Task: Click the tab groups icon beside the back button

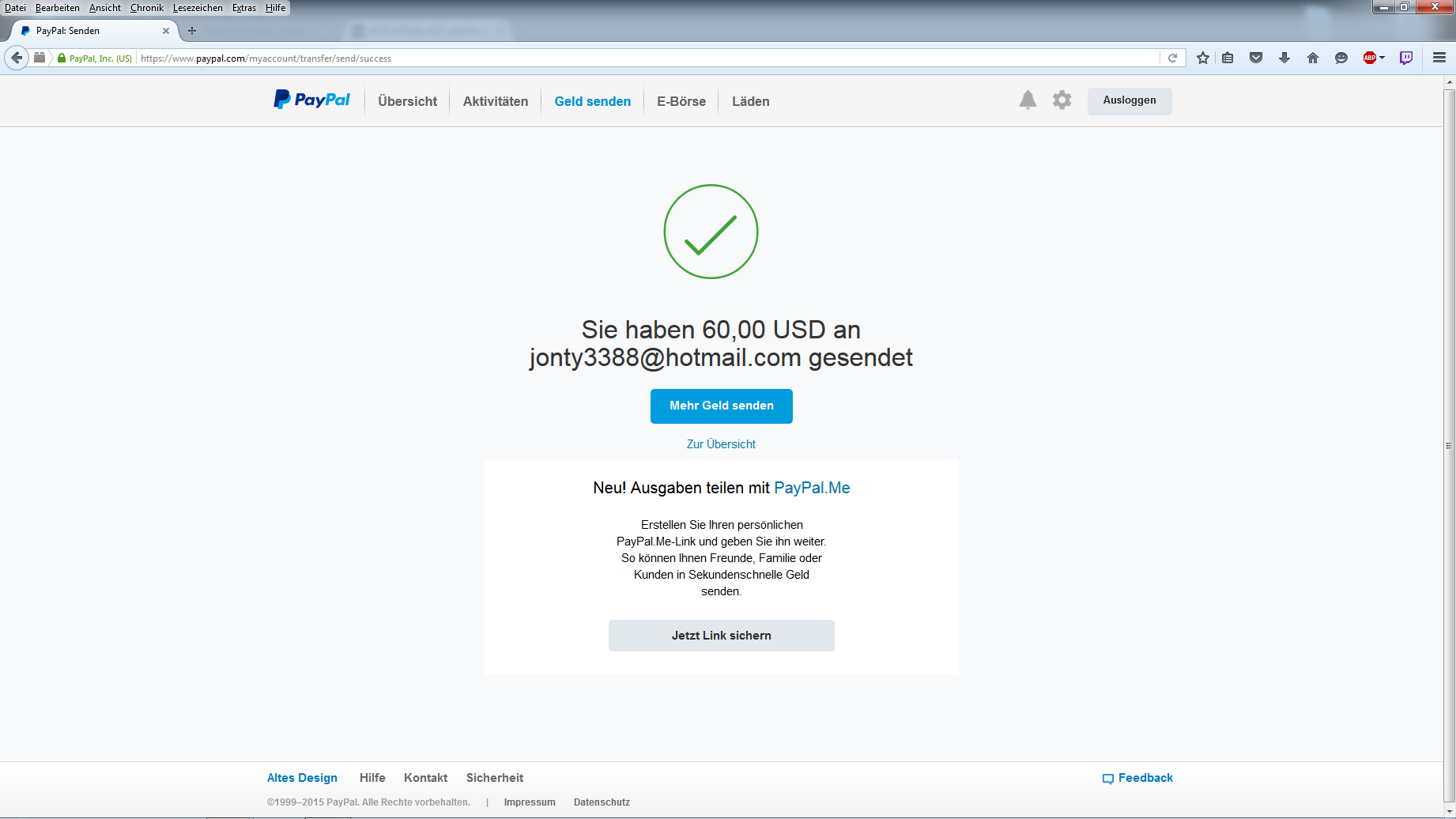Action: (40, 58)
